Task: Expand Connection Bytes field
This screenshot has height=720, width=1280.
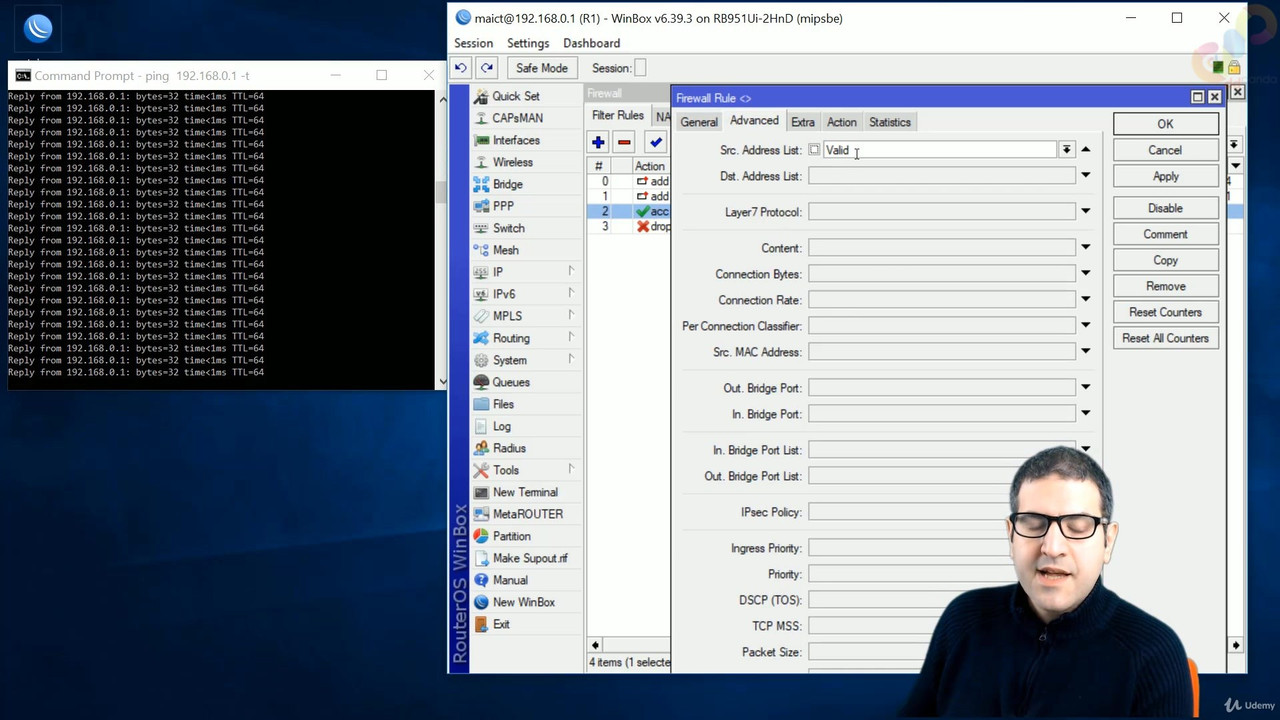Action: [x=1085, y=274]
